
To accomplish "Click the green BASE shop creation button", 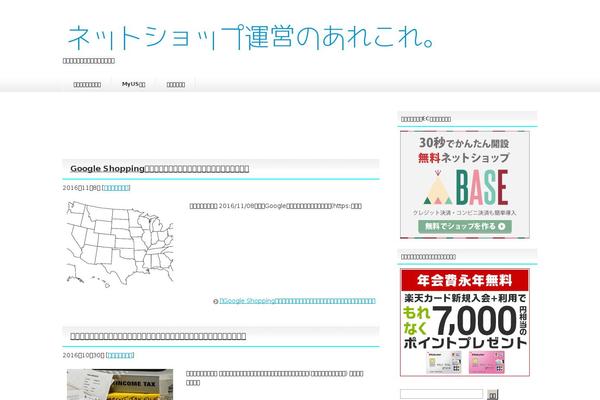I will coord(465,226).
